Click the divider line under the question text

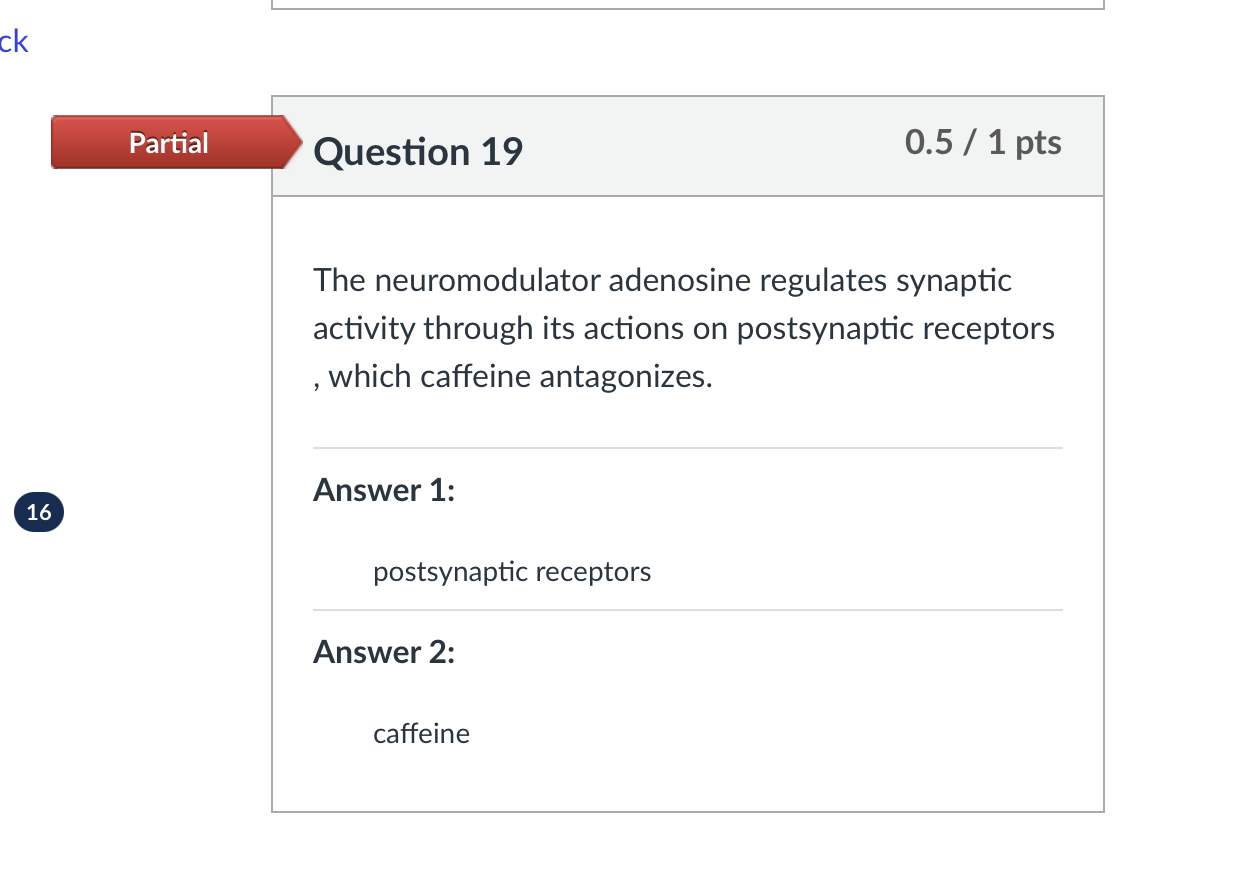(687, 447)
